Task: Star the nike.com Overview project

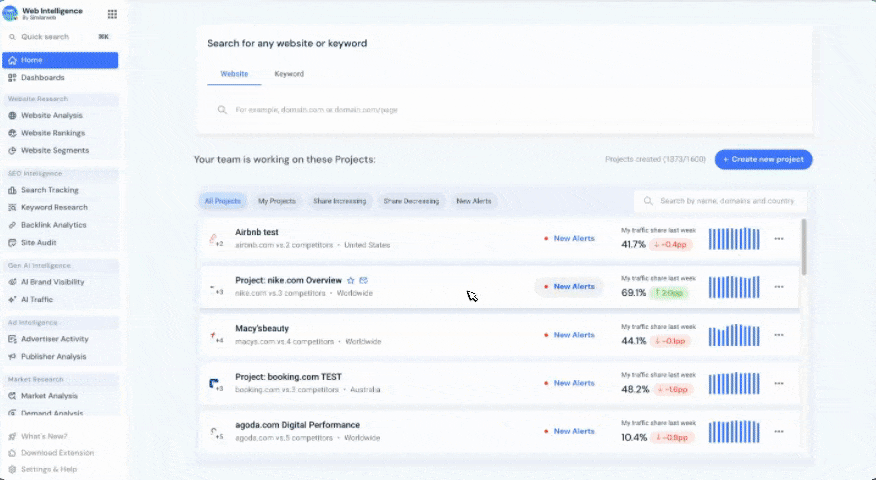Action: pos(351,280)
